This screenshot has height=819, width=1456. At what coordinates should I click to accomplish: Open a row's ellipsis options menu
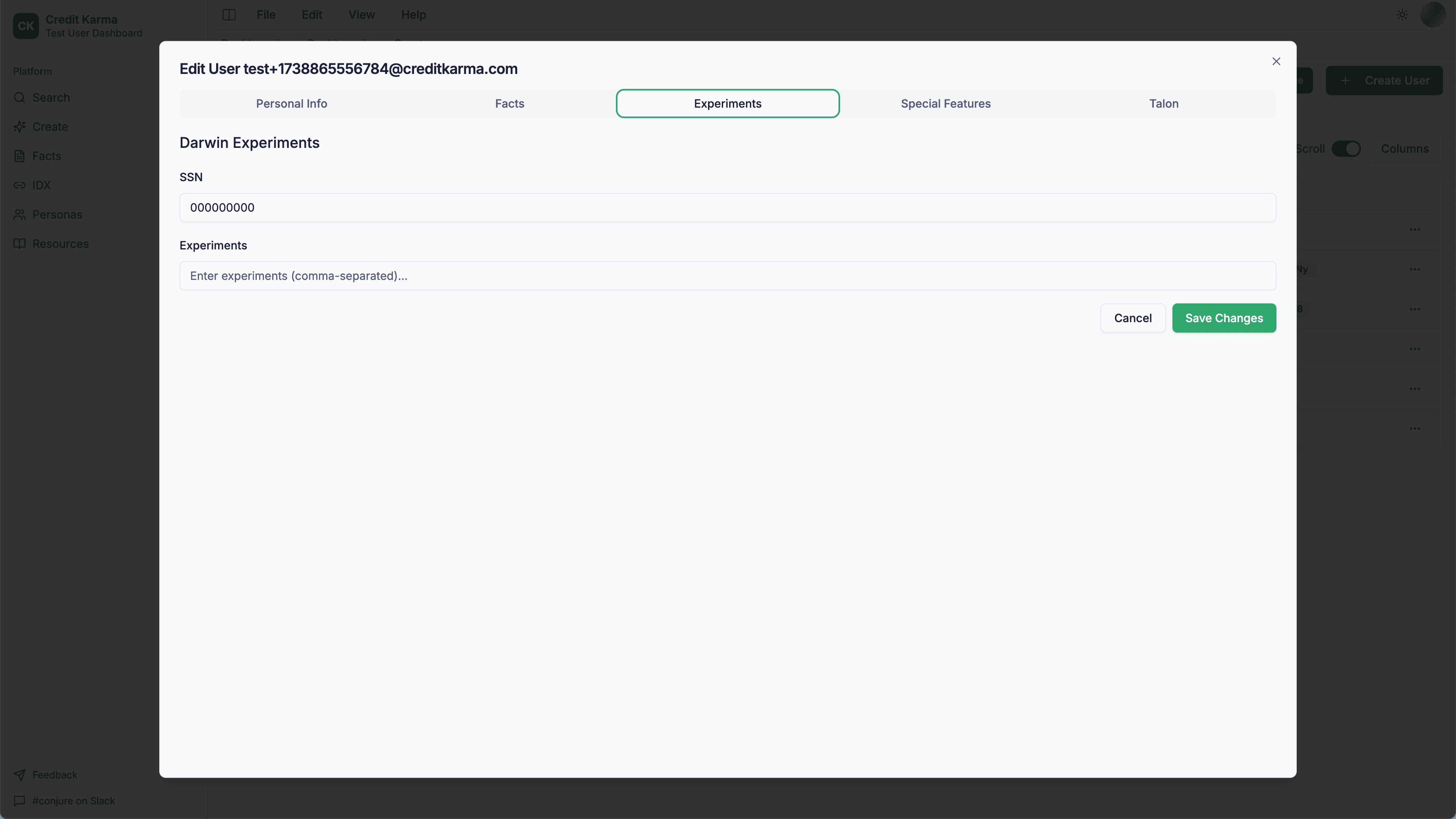[1415, 230]
